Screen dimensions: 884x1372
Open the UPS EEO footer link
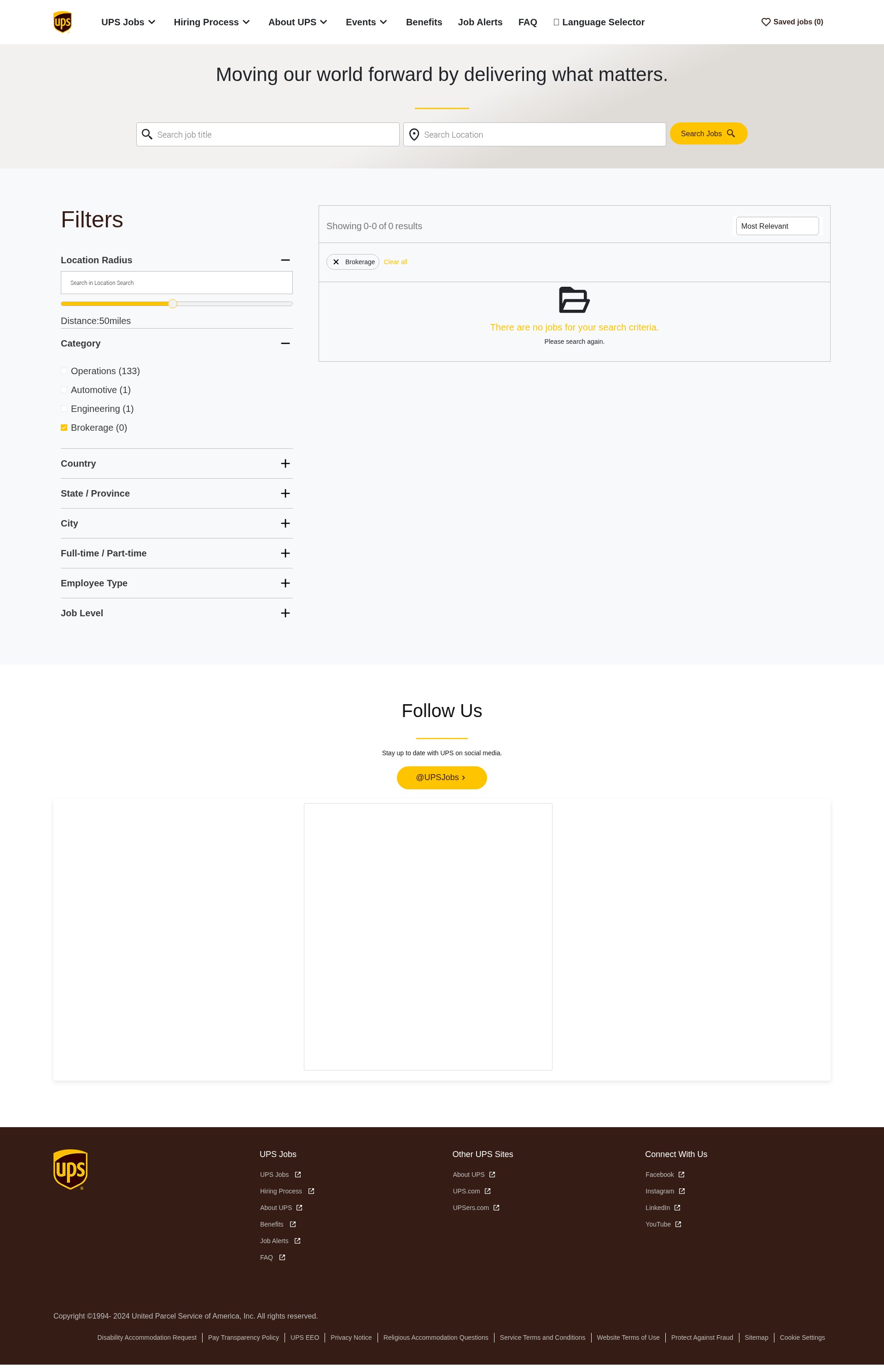[x=305, y=1337]
